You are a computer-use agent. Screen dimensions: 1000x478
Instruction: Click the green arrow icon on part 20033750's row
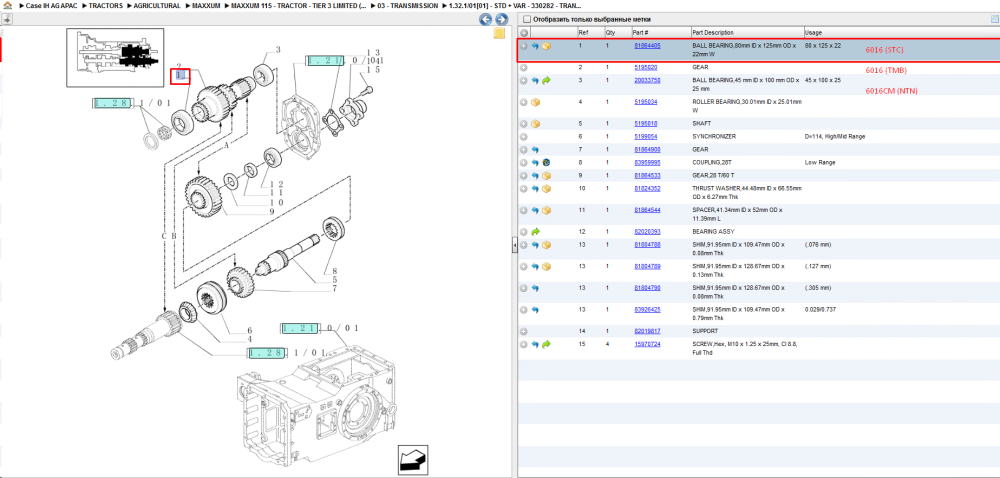547,81
